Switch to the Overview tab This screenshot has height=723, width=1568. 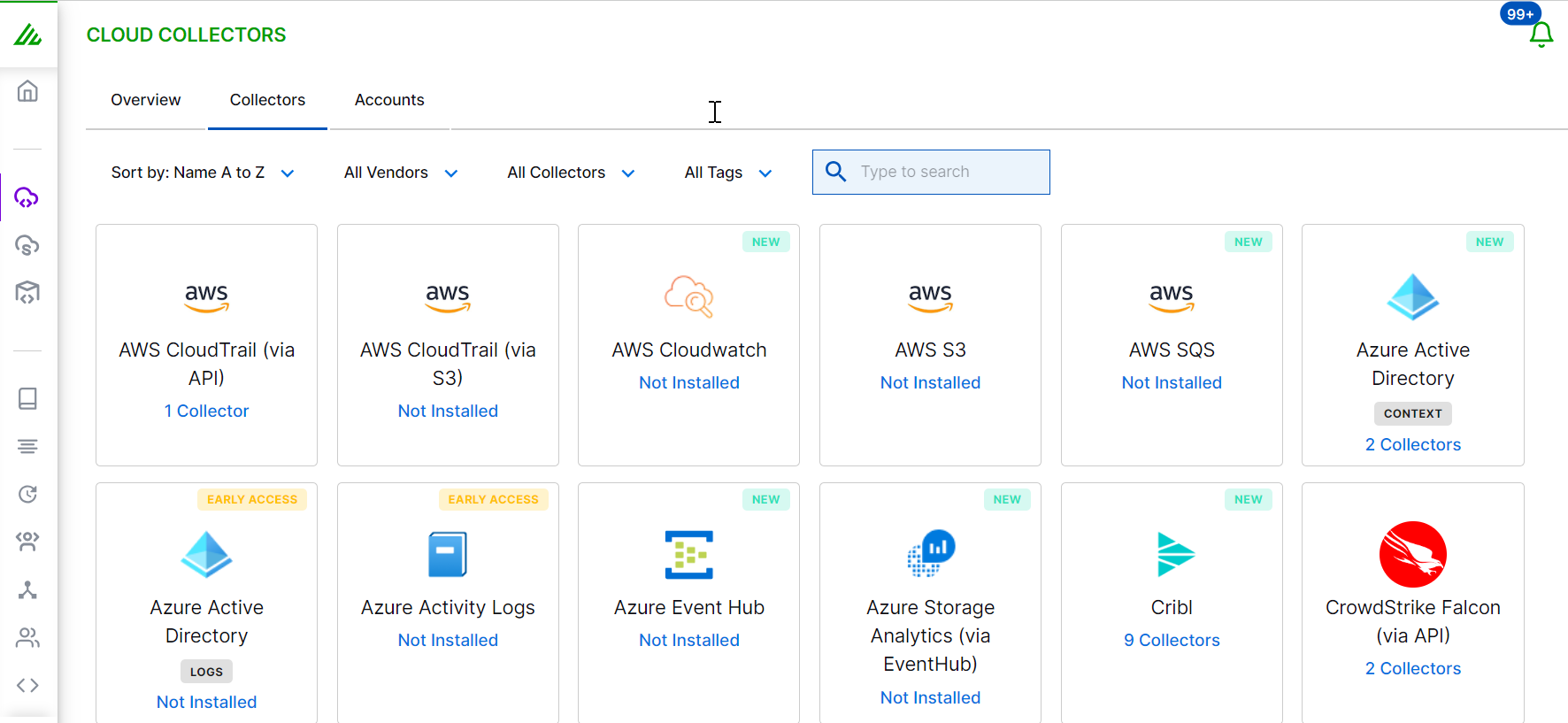click(146, 100)
